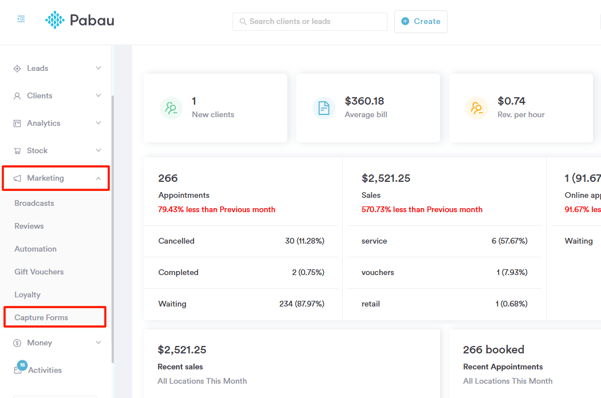The image size is (601, 398).
Task: Expand the Leads menu chevron
Action: 99,68
